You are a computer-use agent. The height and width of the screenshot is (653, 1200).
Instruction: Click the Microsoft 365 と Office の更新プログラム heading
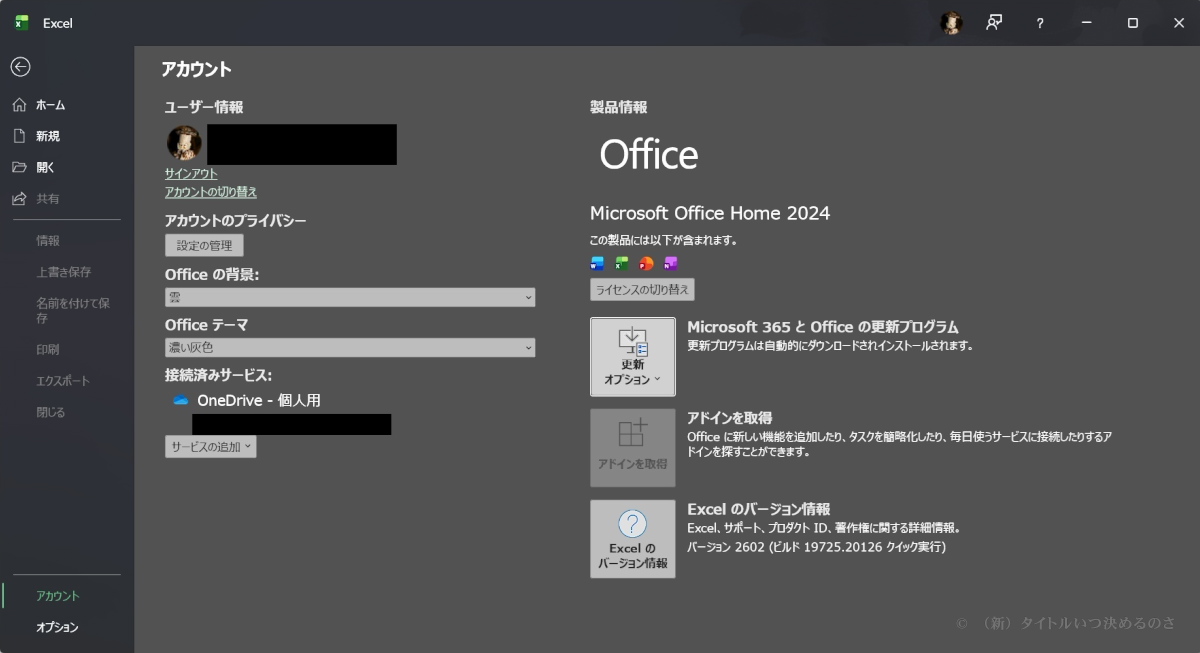823,327
